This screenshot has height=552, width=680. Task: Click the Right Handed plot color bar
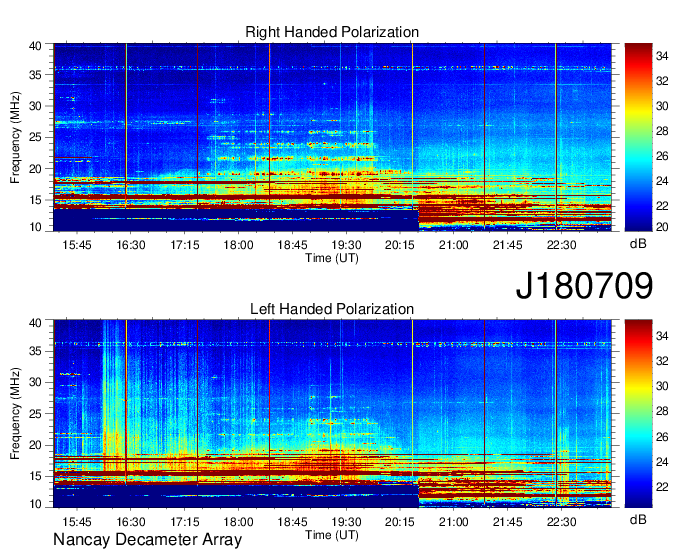[x=638, y=137]
